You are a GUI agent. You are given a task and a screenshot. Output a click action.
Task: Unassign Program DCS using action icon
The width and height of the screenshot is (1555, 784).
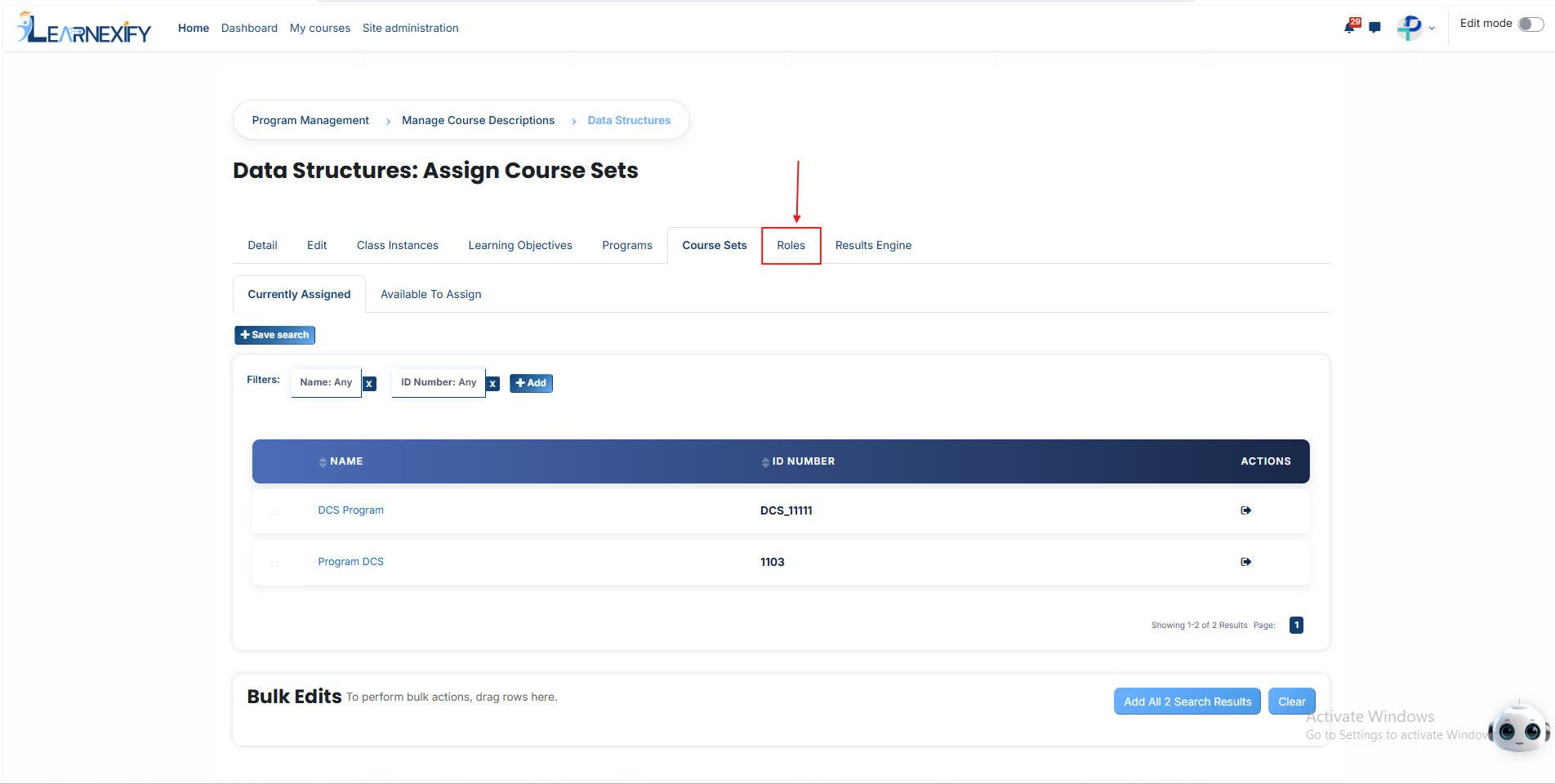[1246, 562]
